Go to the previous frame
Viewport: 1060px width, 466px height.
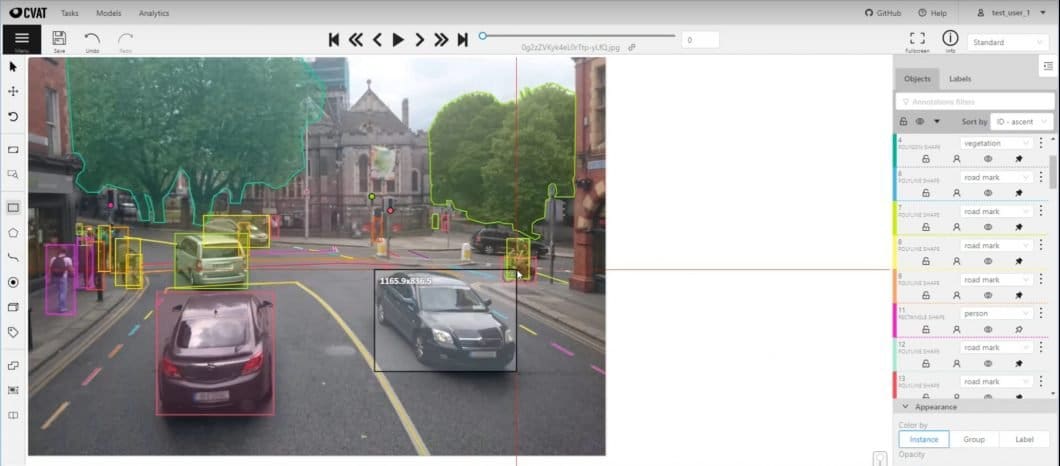point(377,40)
